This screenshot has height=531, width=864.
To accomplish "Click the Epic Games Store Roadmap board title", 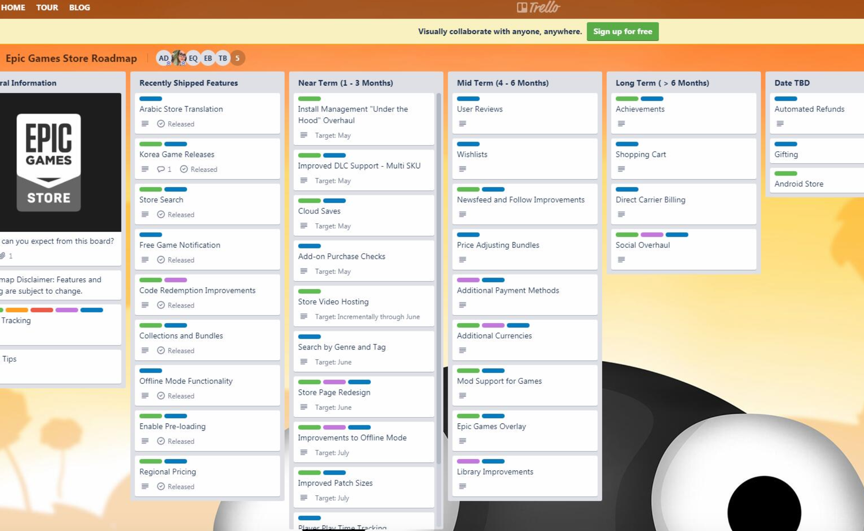I will [71, 58].
